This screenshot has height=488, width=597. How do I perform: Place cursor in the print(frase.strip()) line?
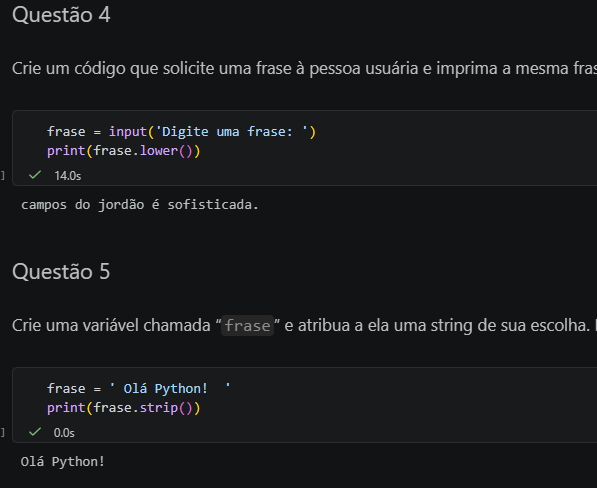click(124, 408)
